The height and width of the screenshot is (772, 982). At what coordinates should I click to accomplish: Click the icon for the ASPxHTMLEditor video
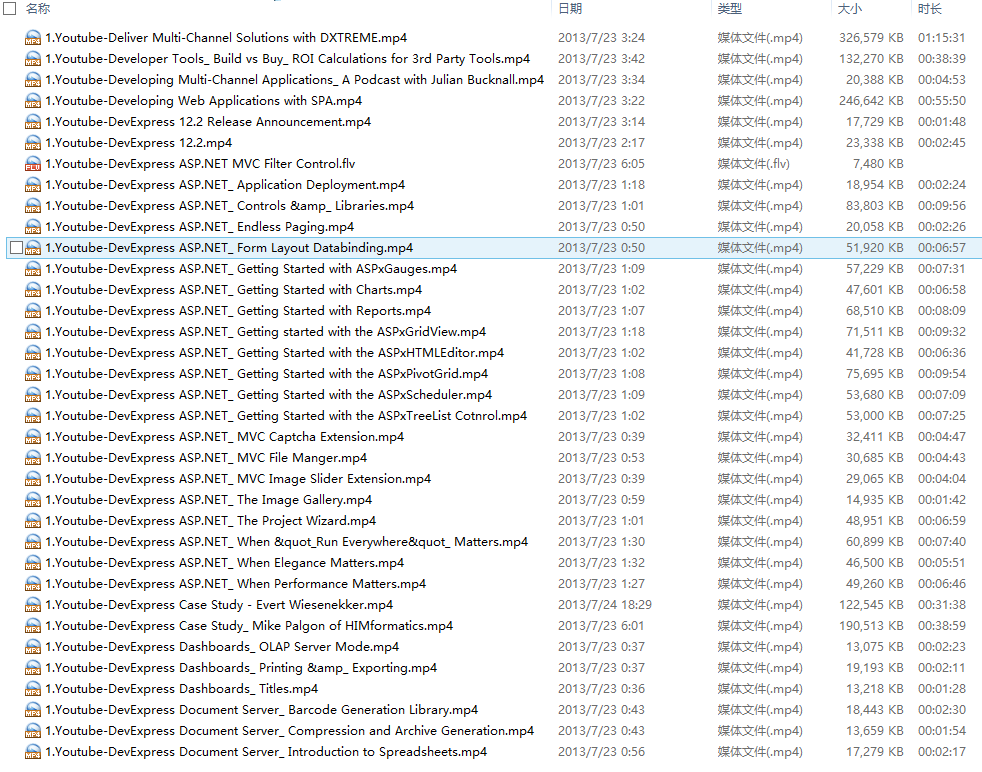pyautogui.click(x=33, y=353)
